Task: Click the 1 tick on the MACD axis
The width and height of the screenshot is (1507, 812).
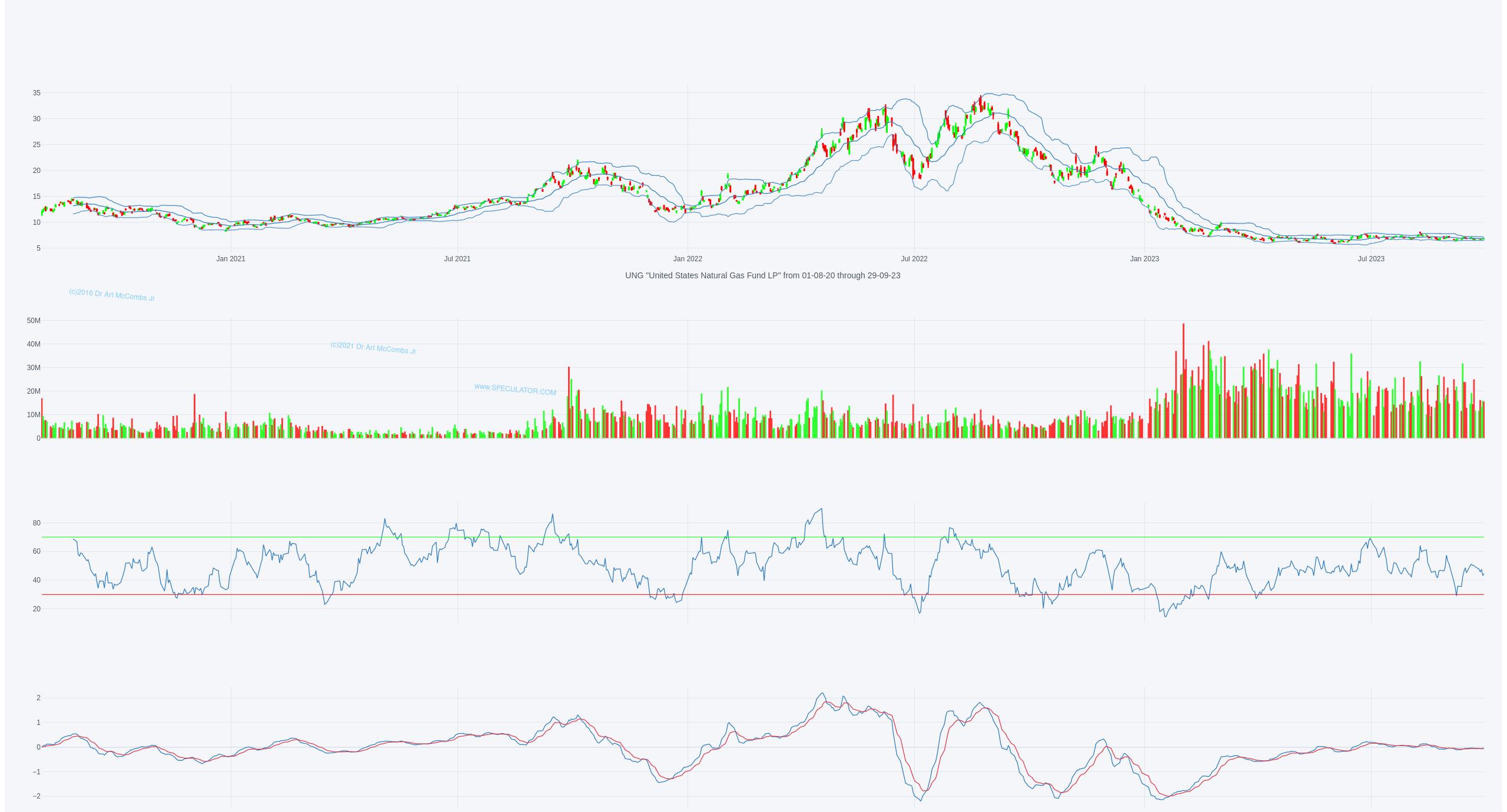Action: tap(38, 723)
